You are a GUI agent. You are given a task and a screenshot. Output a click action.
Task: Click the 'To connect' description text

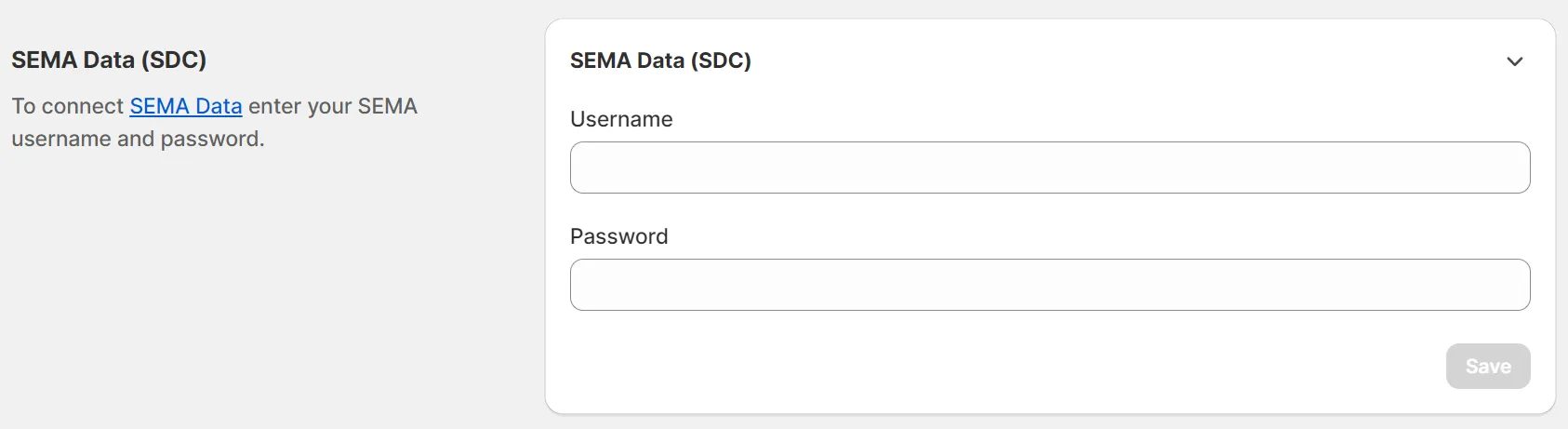coord(67,106)
